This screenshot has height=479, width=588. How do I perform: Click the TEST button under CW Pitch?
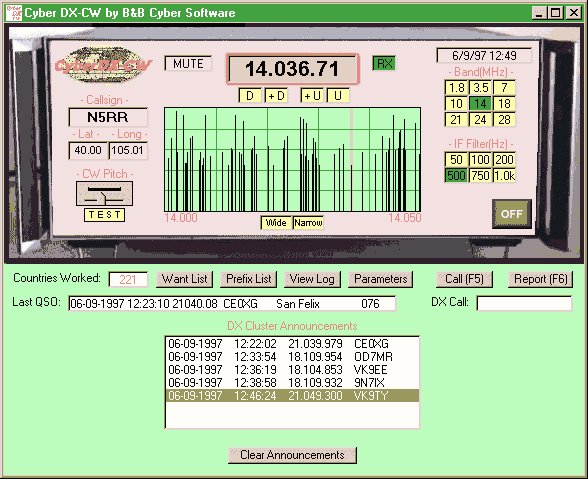[x=104, y=215]
